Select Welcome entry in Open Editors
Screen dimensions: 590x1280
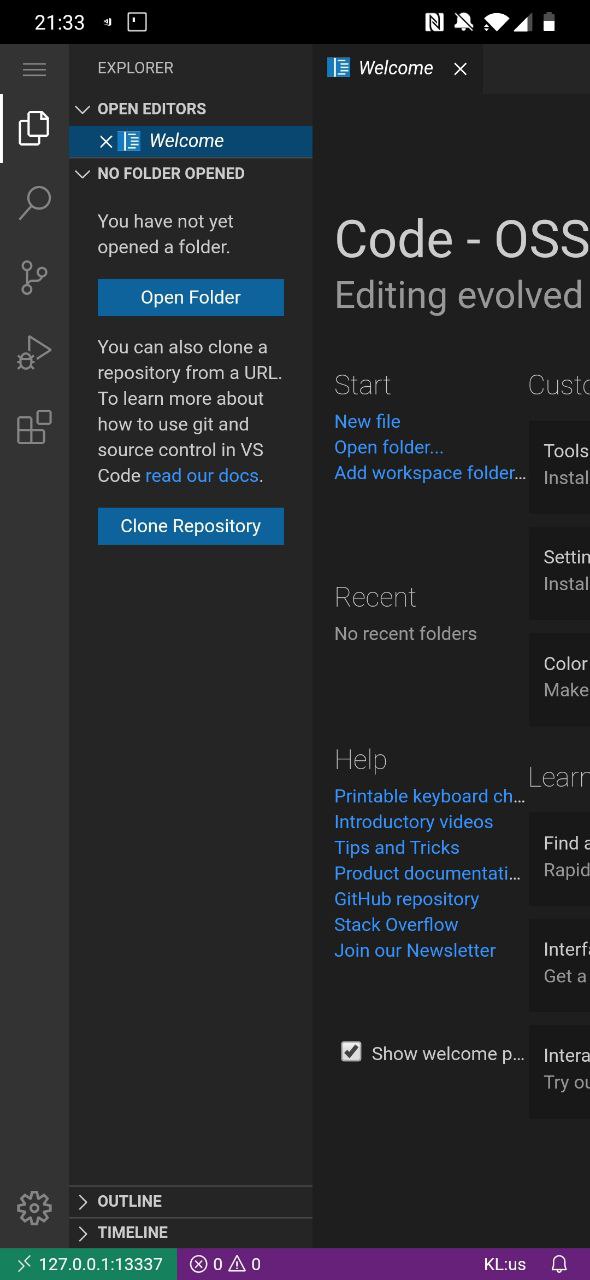190,142
